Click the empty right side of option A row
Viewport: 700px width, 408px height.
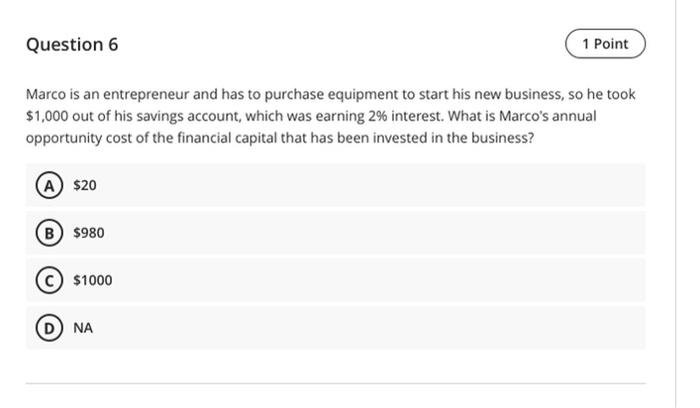(450, 185)
